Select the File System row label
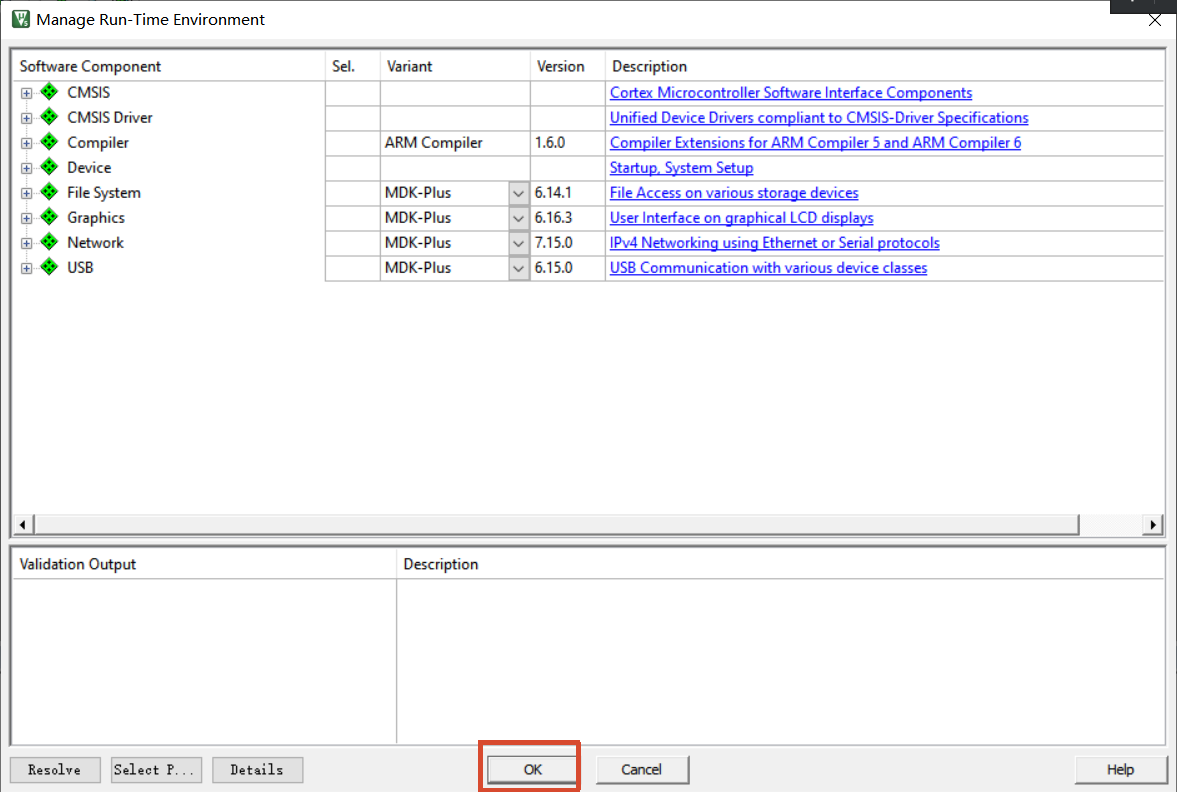 coord(104,192)
